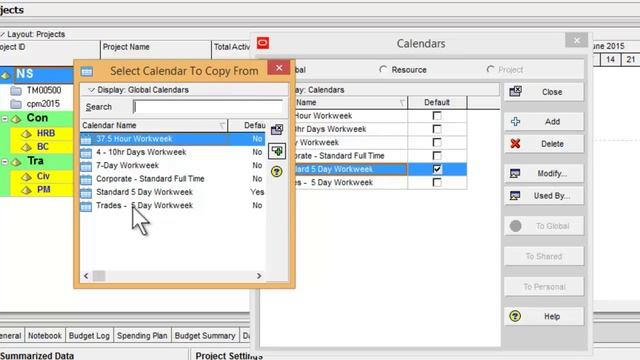Check Default box for Corporate - Standard Full Time
The height and width of the screenshot is (360, 640).
click(x=437, y=156)
